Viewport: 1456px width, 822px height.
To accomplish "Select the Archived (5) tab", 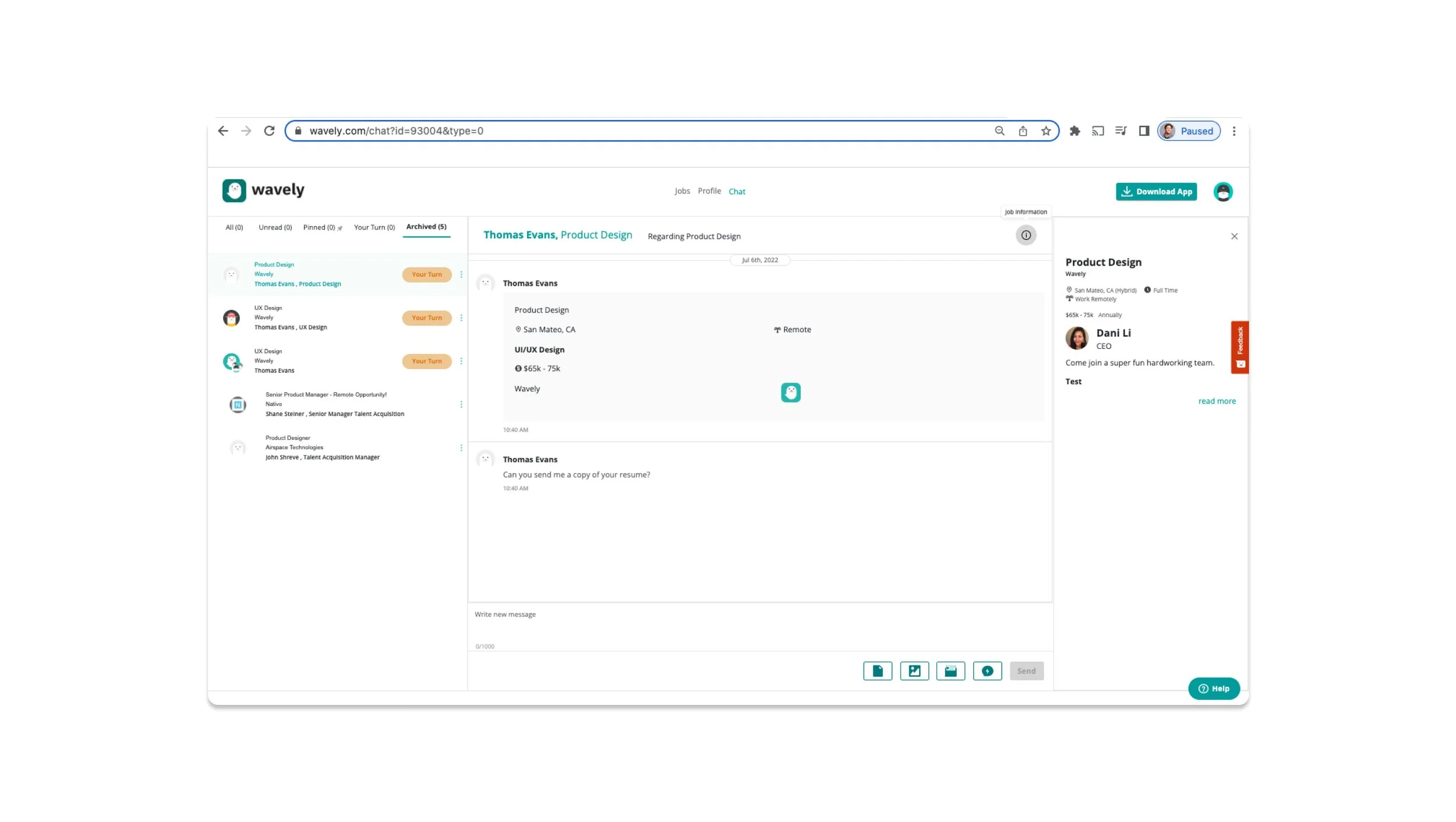I will [x=426, y=227].
